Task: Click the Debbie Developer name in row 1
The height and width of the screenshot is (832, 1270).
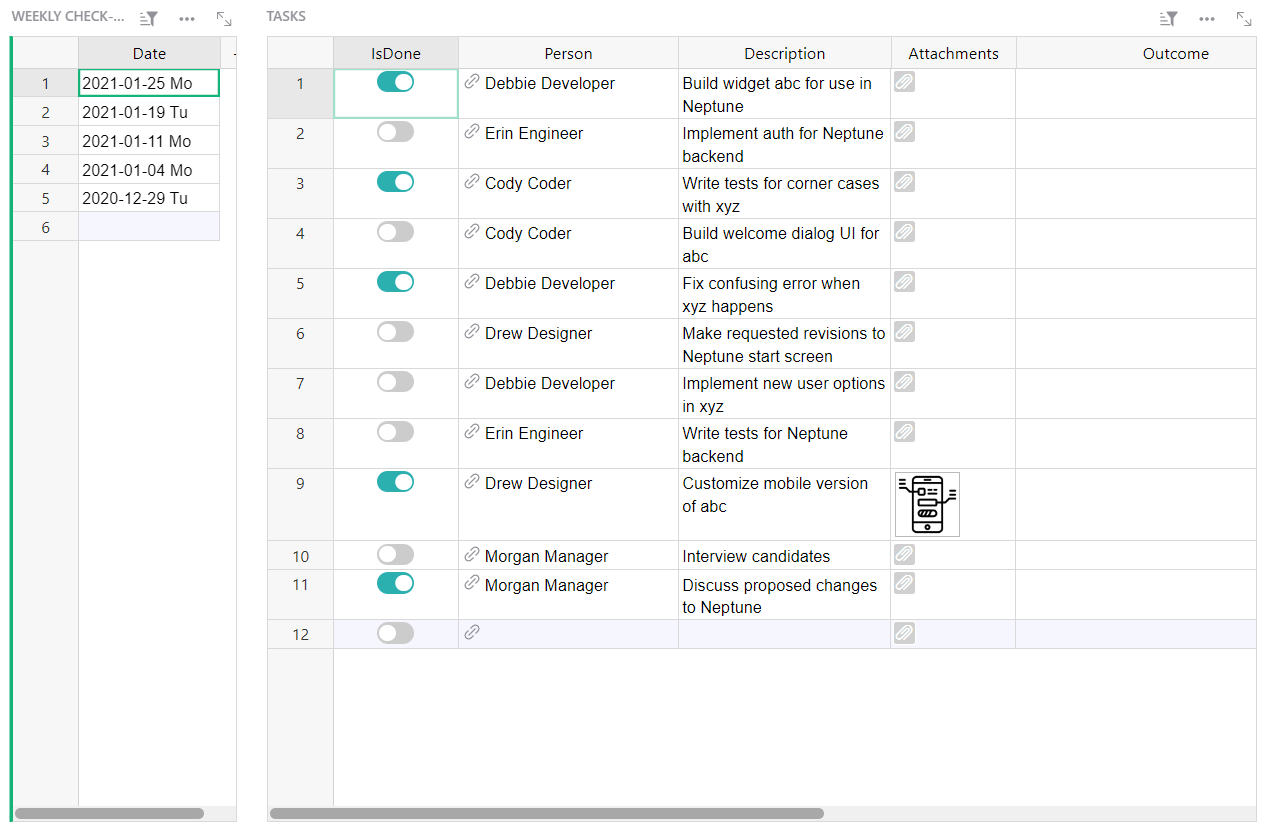Action: tap(548, 83)
